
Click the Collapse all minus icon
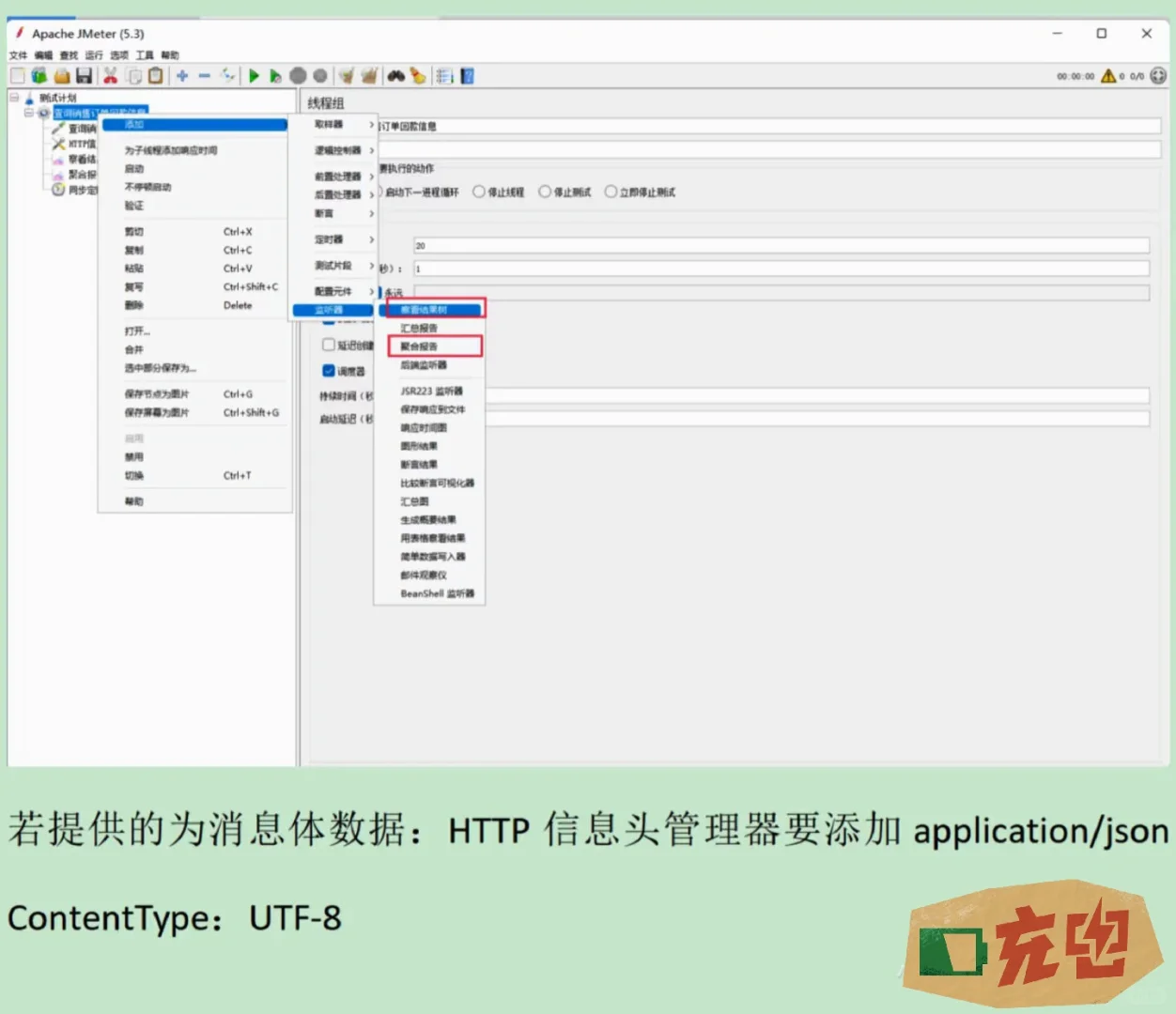coord(205,76)
